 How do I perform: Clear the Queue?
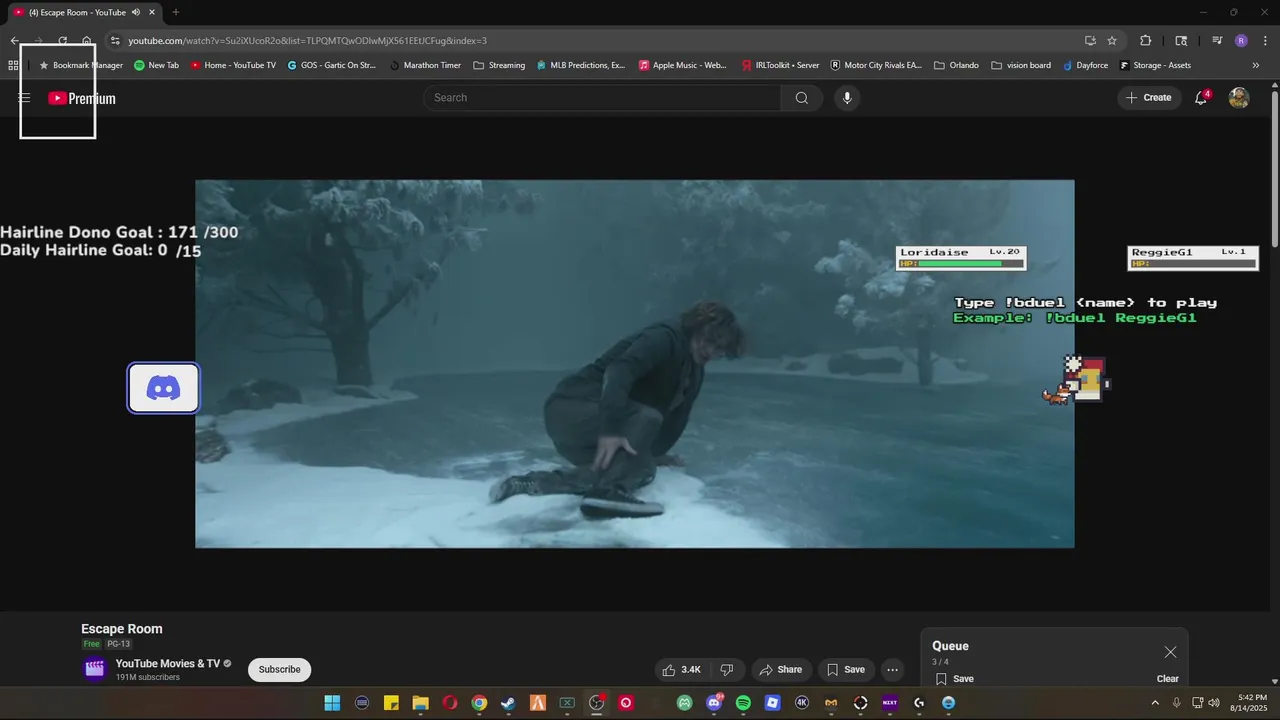pyautogui.click(x=1168, y=679)
